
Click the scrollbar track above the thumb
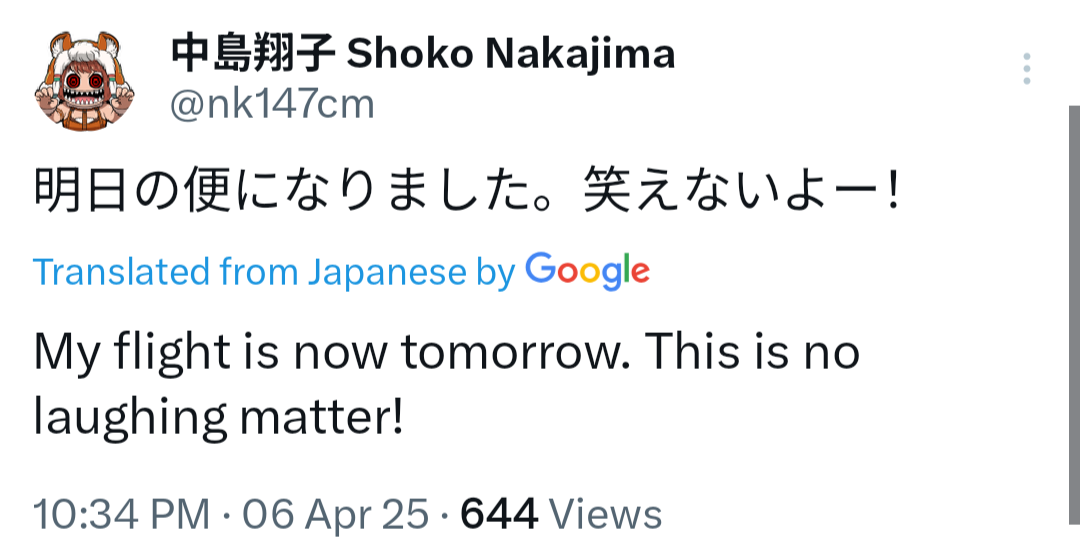tap(1073, 50)
